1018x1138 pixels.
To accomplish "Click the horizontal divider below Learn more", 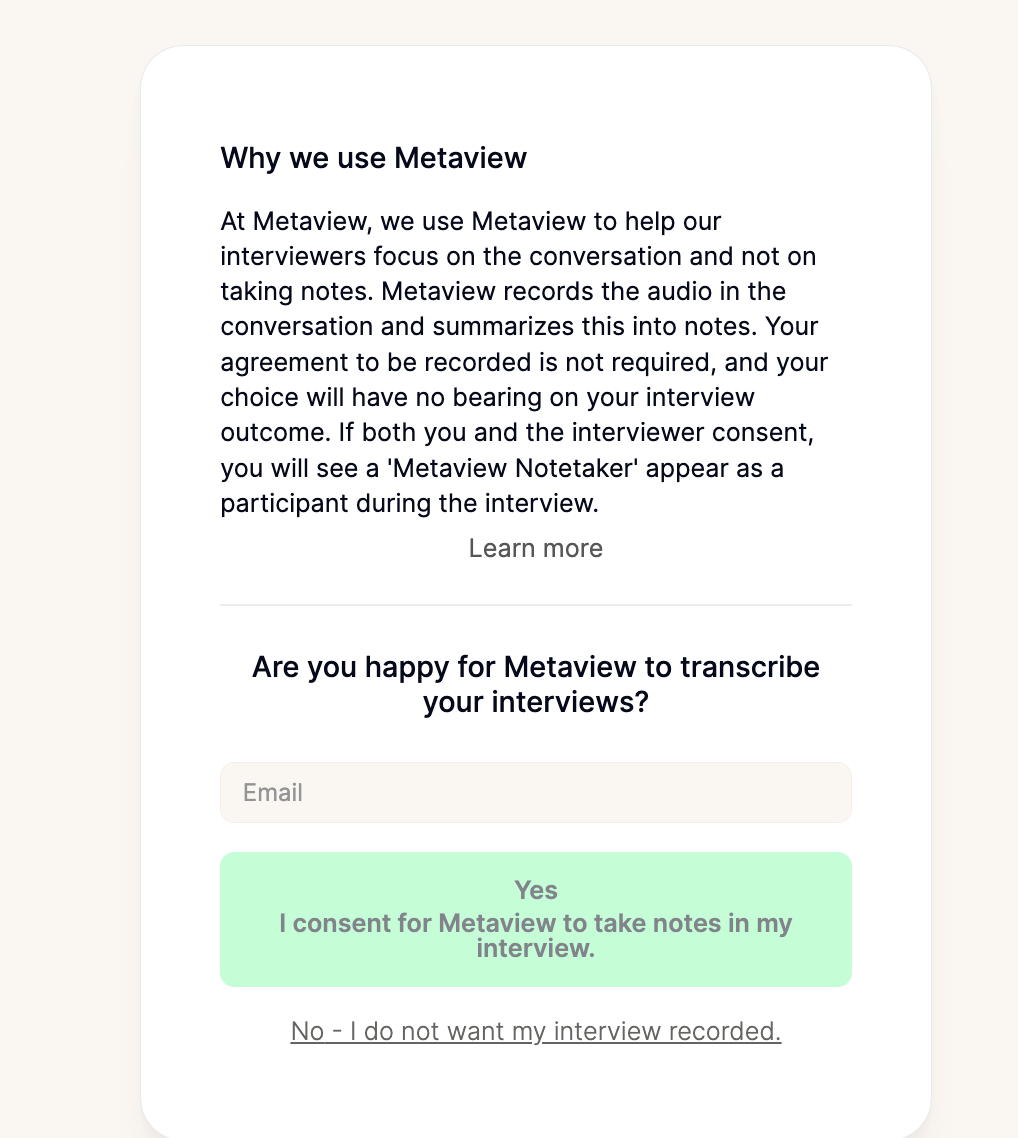I will click(x=535, y=605).
